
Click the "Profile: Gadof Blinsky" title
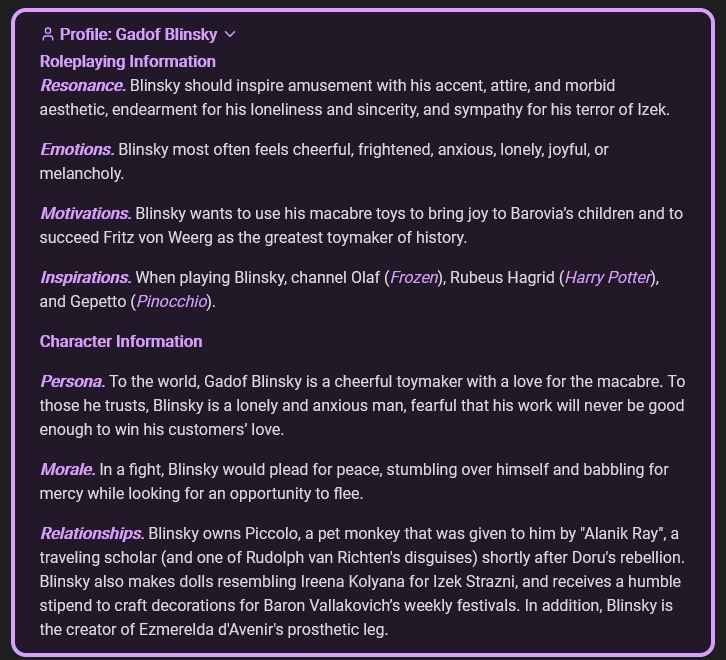click(x=138, y=34)
